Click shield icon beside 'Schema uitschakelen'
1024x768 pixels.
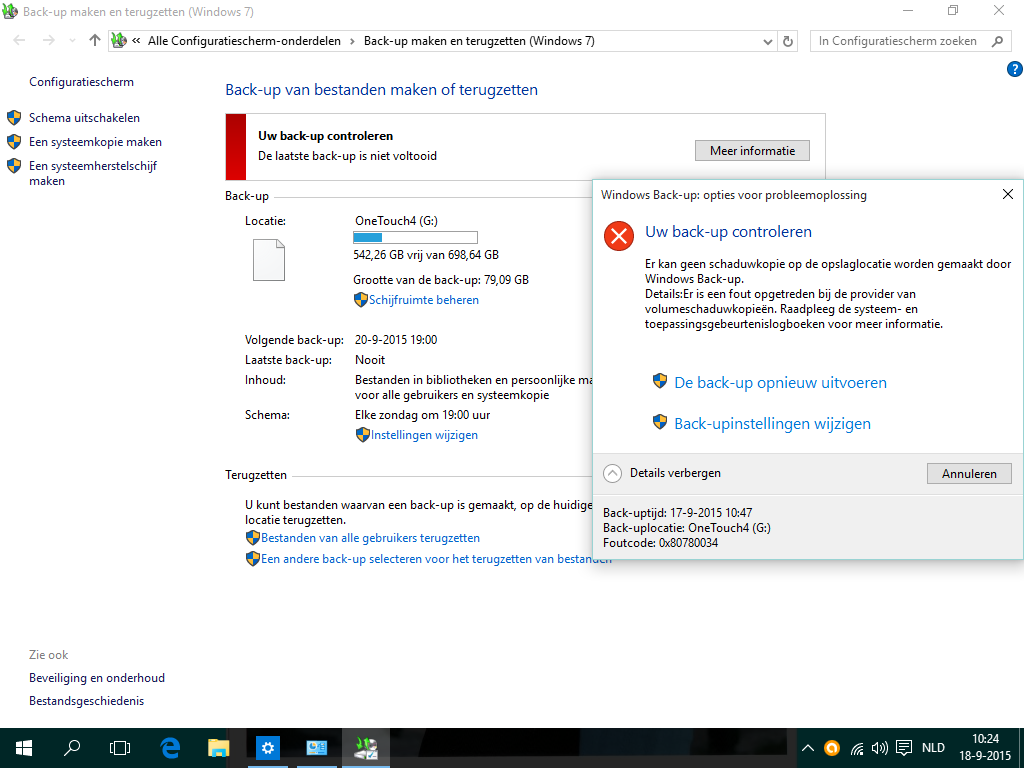coord(14,118)
